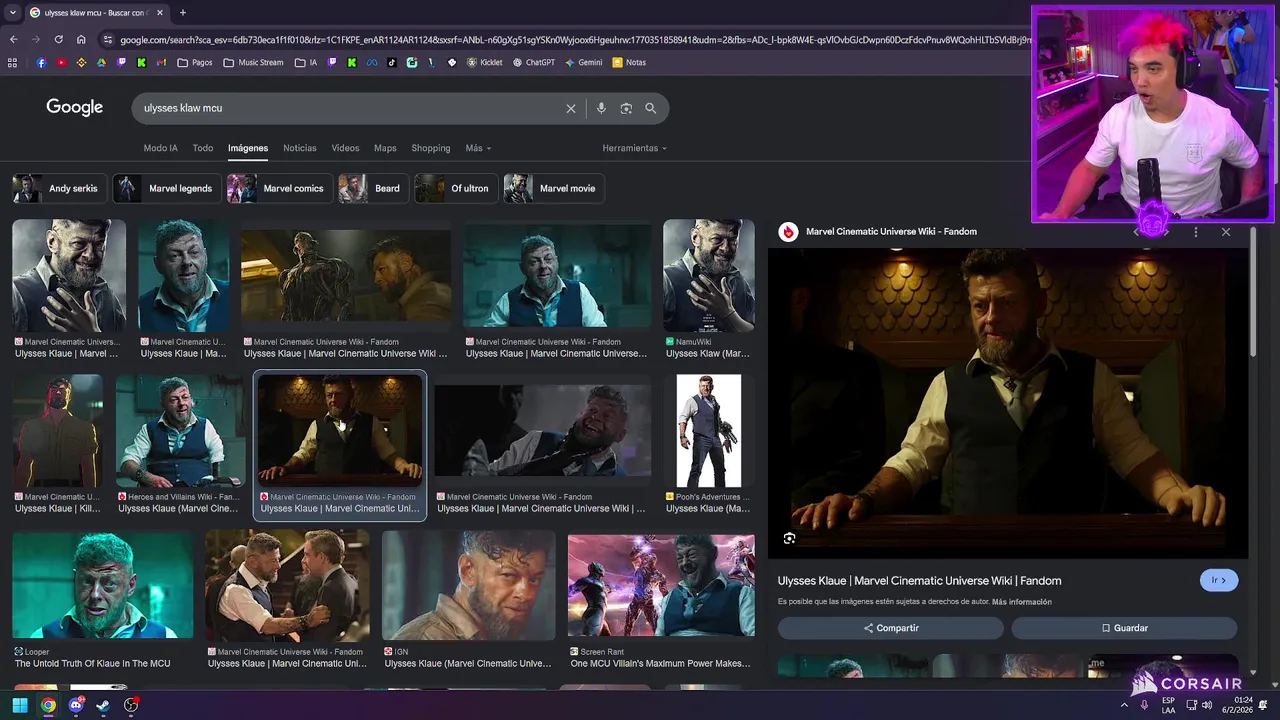The width and height of the screenshot is (1280, 720).
Task: Open Windows Start menu
Action: (x=20, y=705)
